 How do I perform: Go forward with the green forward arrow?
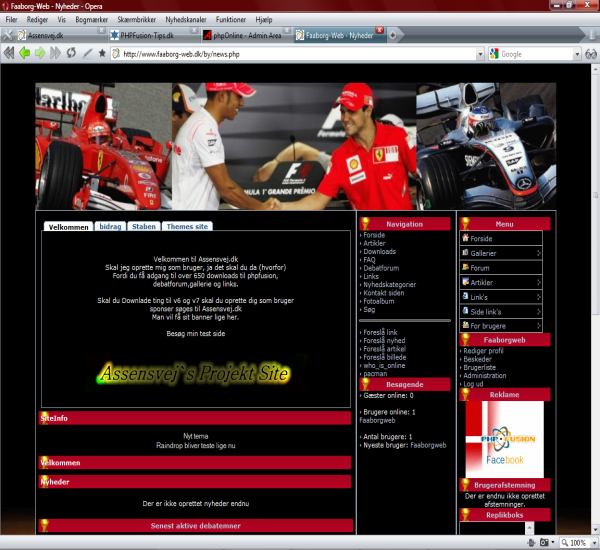pos(40,53)
